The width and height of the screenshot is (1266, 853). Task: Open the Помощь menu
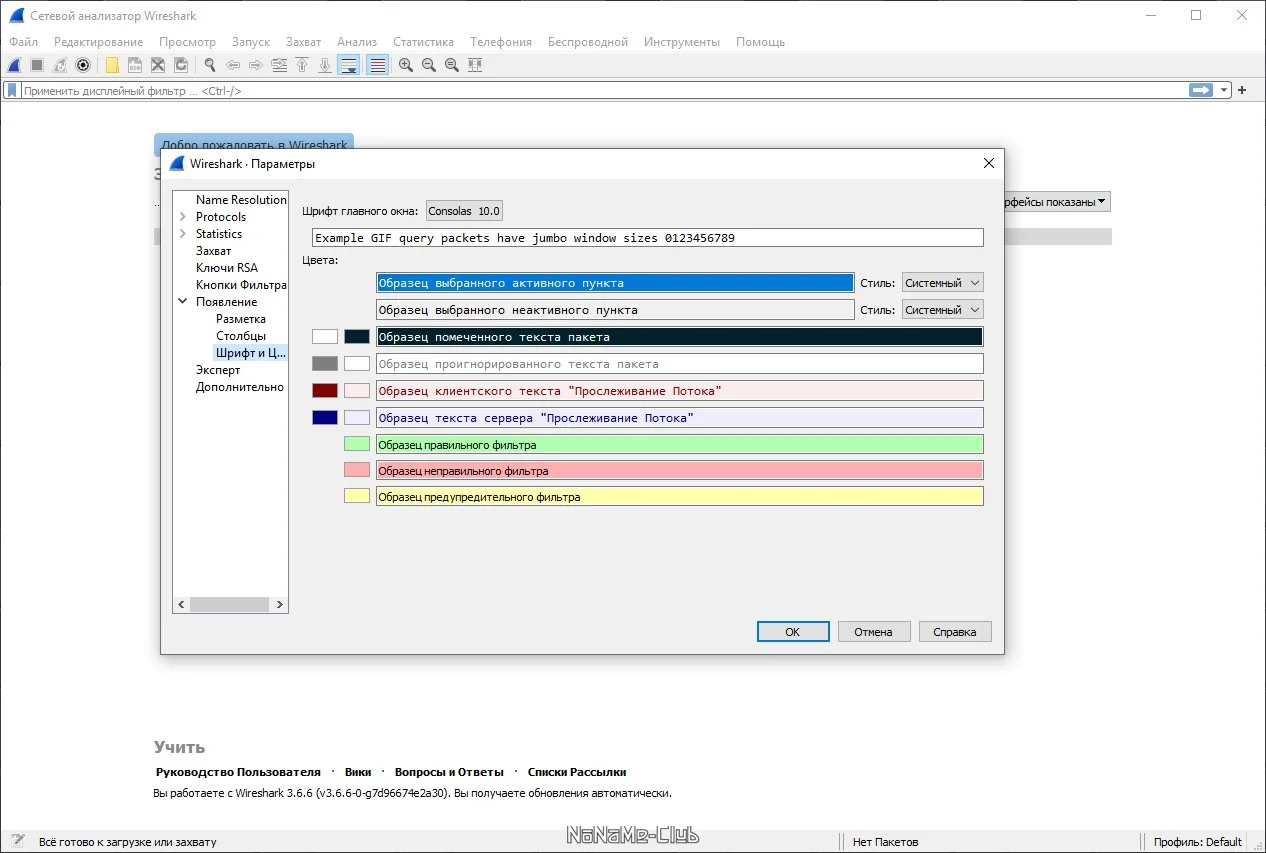coord(761,42)
